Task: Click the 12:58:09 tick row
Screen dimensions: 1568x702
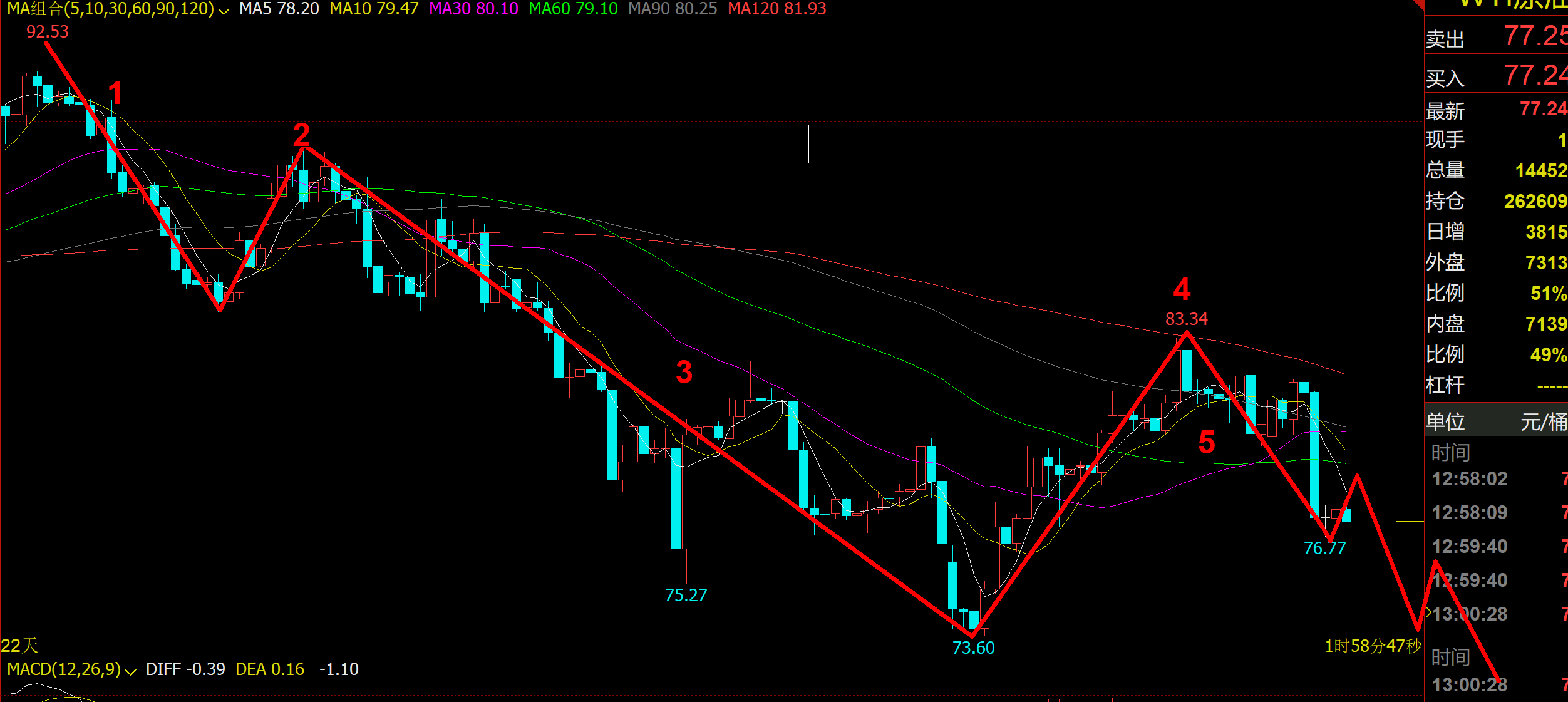Action: coord(1500,513)
